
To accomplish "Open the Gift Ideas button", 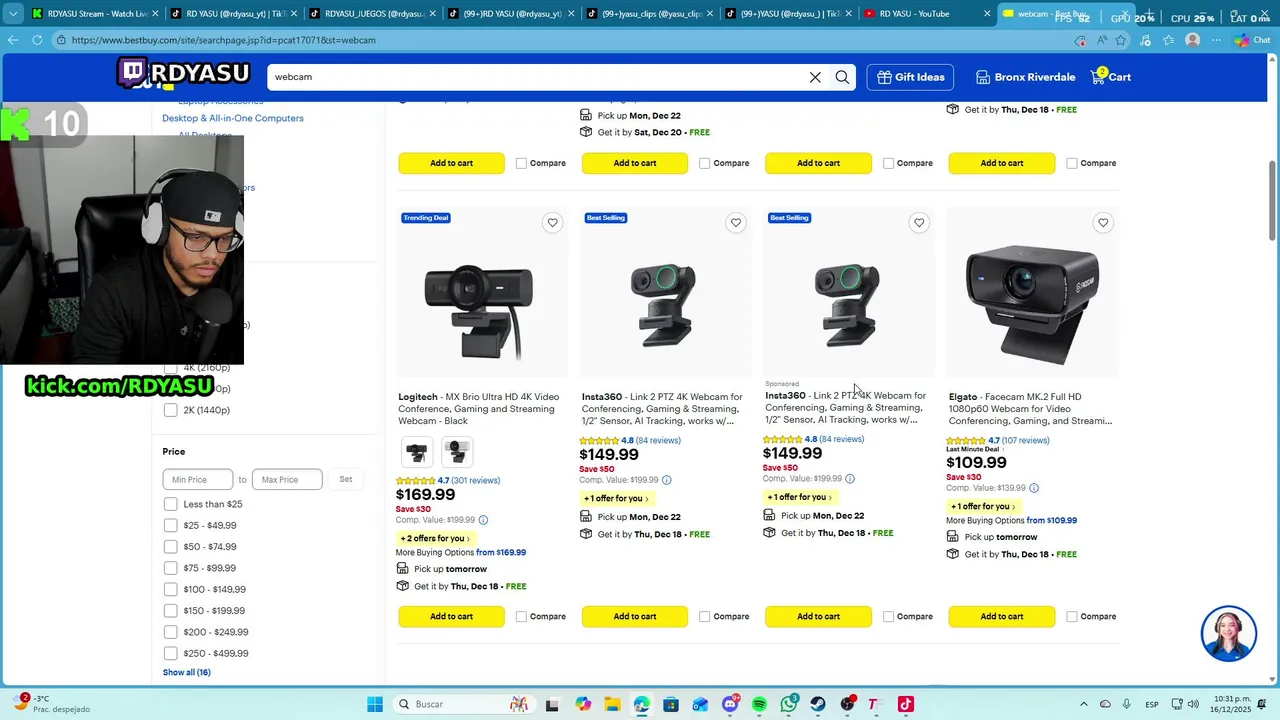I will click(x=911, y=77).
